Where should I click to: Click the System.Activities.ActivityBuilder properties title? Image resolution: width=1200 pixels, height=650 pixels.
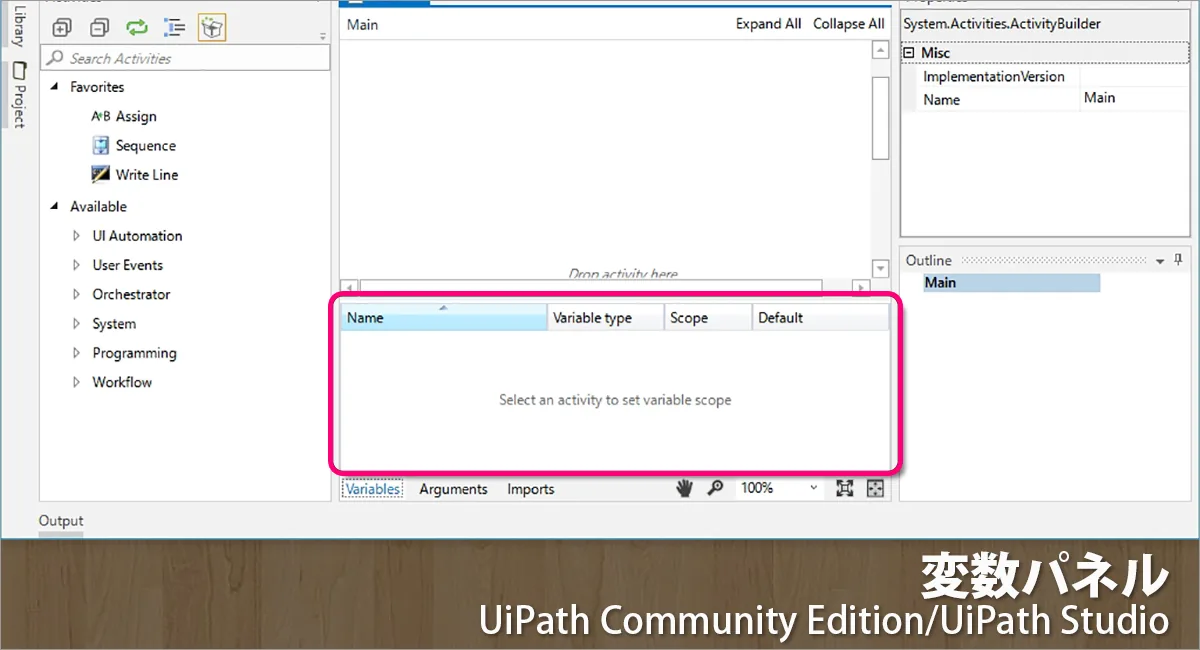point(1002,24)
